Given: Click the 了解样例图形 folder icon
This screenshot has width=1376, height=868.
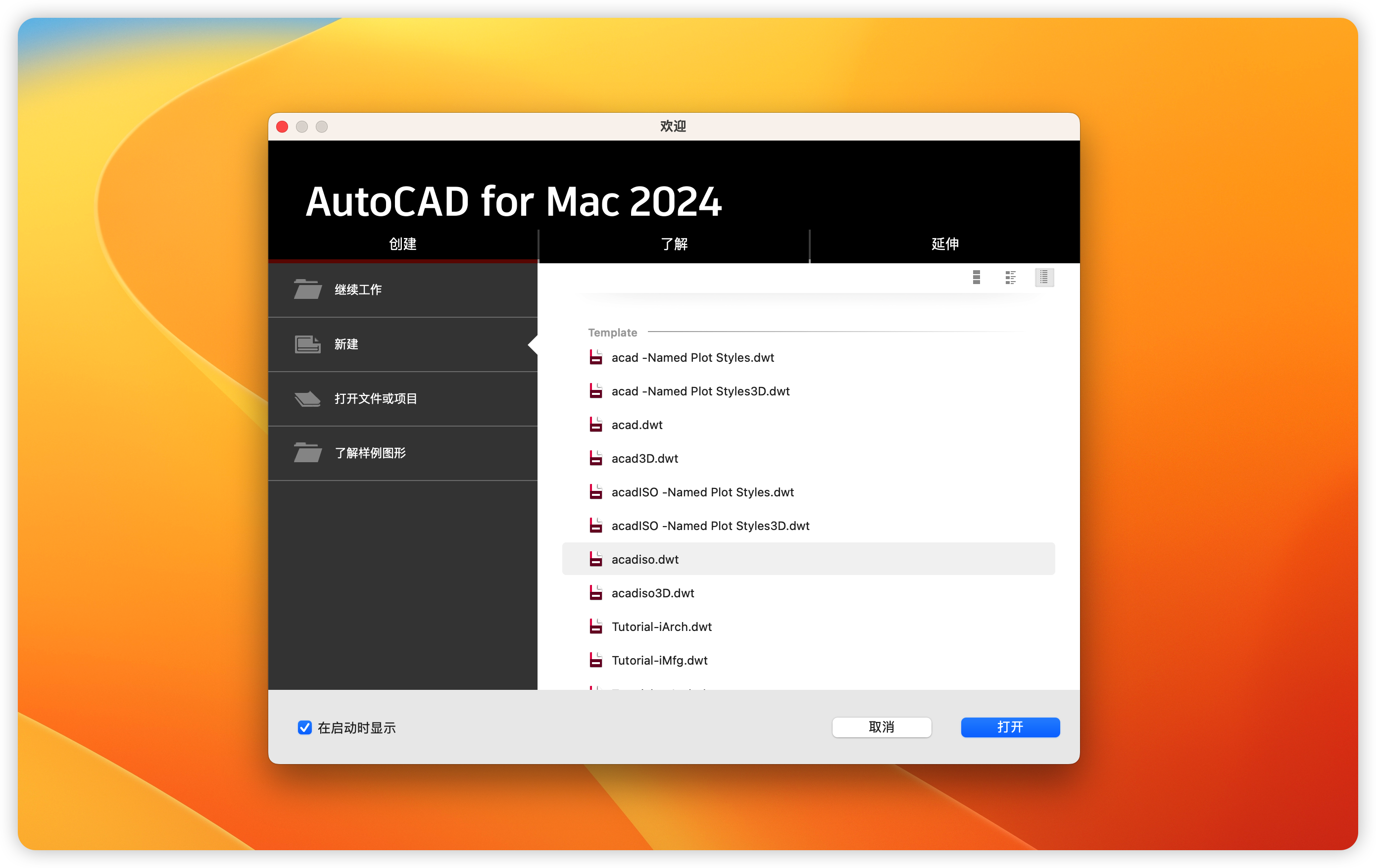Looking at the screenshot, I should (307, 453).
